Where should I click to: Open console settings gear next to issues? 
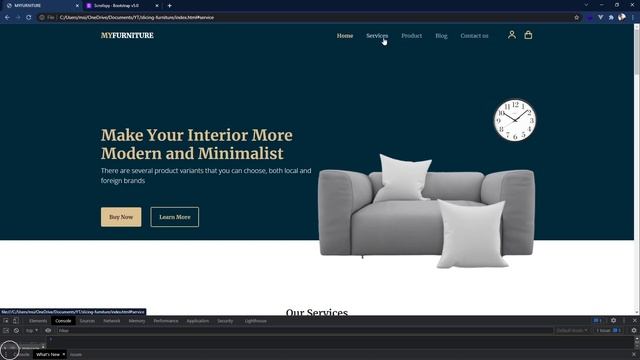[x=634, y=331]
